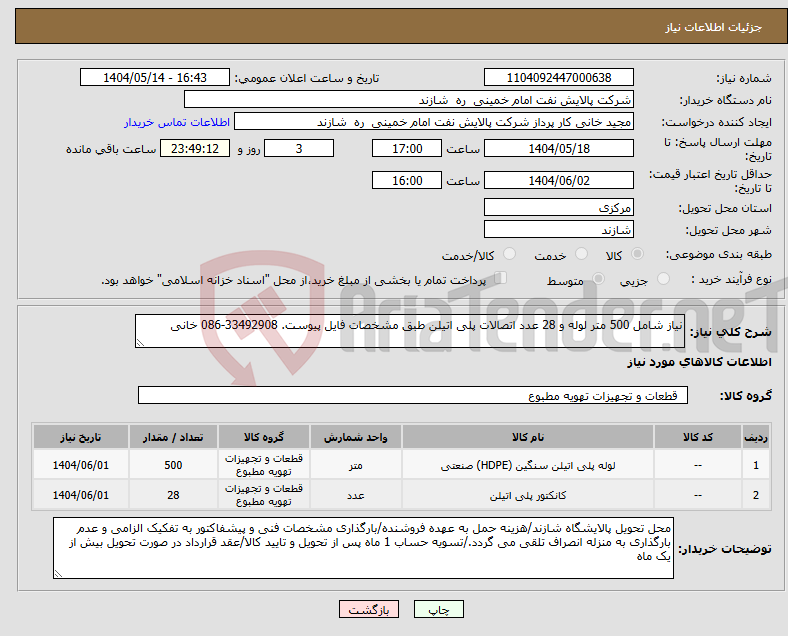Click the unit cell متر
This screenshot has height=636, width=788.
click(356, 465)
